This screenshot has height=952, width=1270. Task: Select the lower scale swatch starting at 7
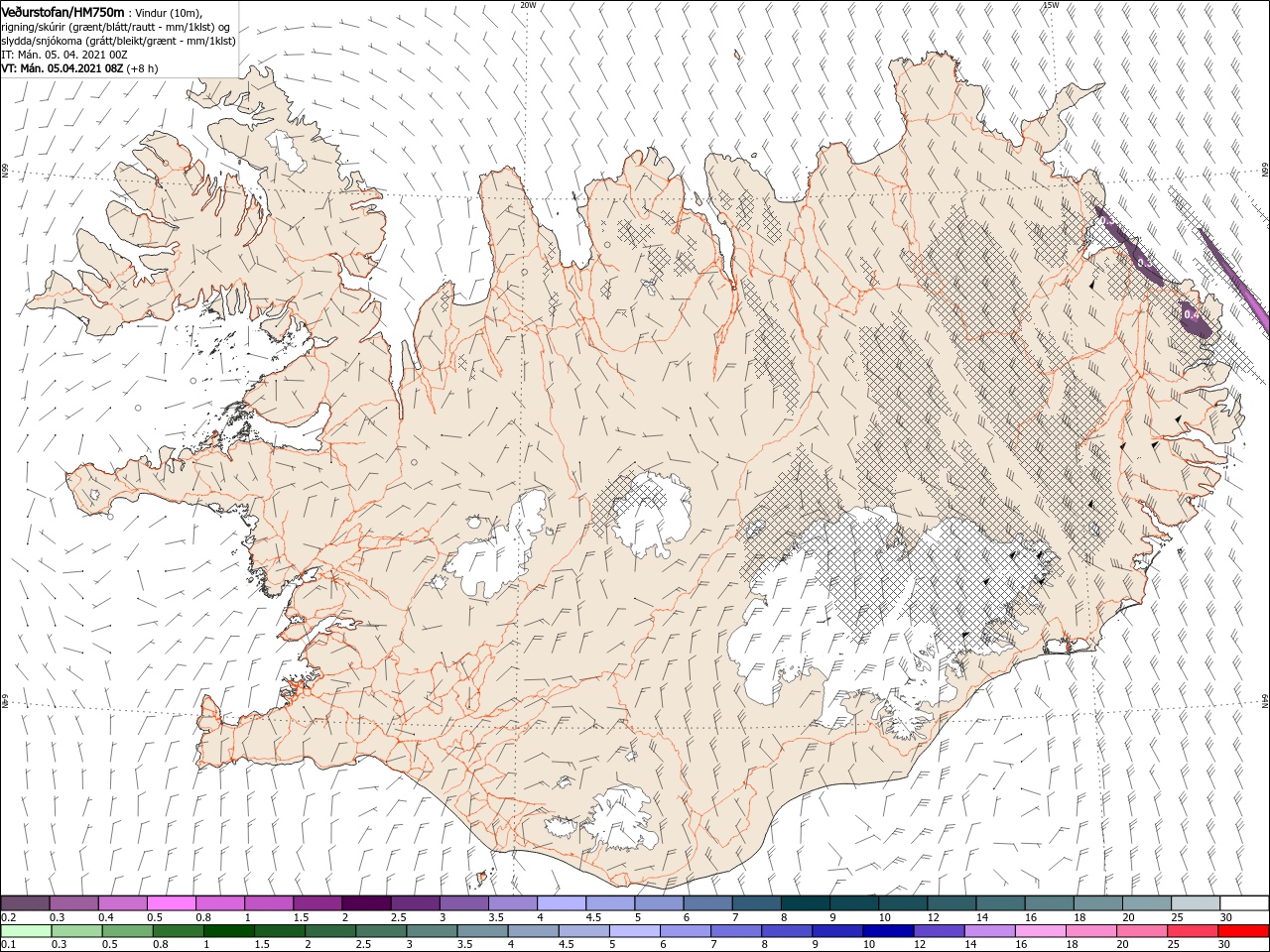click(x=735, y=931)
